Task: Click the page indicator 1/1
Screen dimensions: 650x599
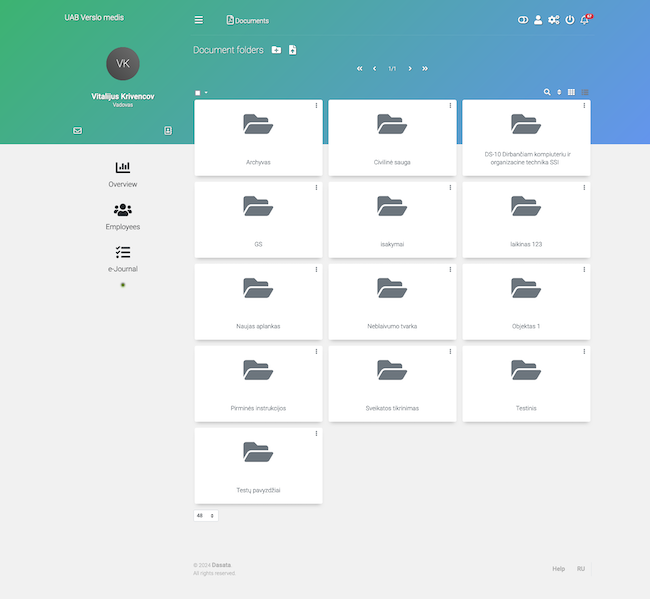Action: (x=392, y=69)
